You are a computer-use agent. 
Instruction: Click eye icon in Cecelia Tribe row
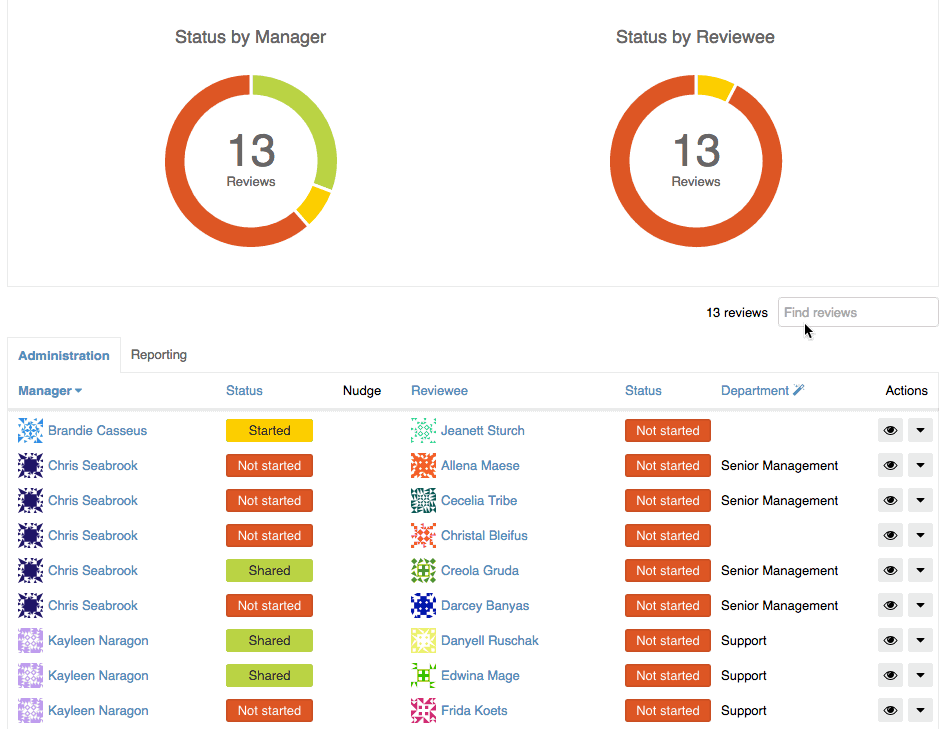point(890,501)
